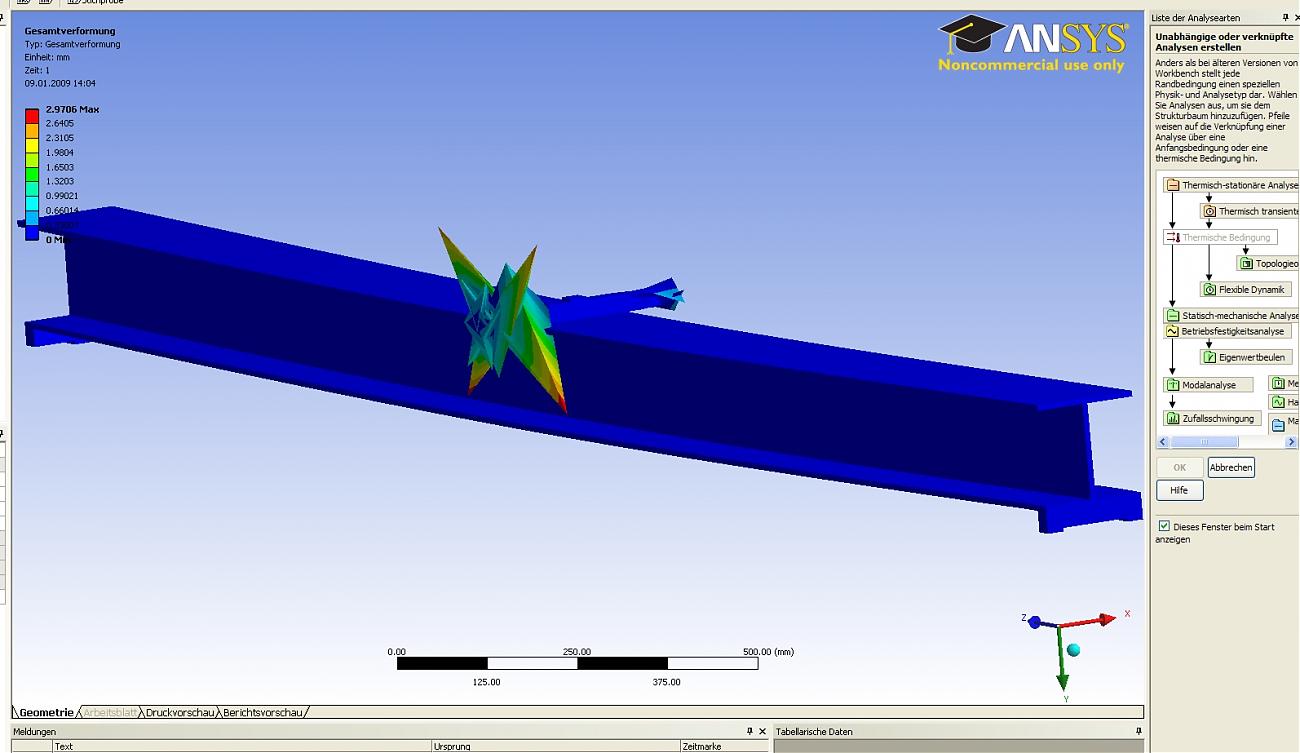Click the 1.3203 legend value
Screen dimensions: 1300x753
[x=60, y=181]
